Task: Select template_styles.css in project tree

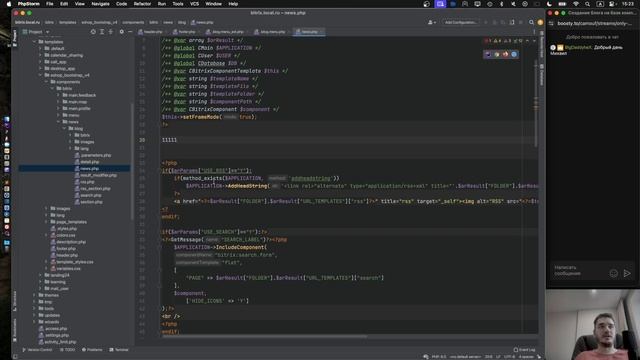Action: pos(72,262)
